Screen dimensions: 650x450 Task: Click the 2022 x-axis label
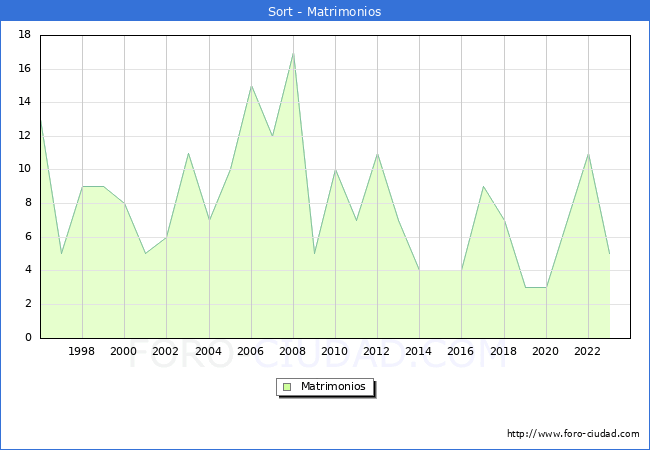click(x=588, y=352)
